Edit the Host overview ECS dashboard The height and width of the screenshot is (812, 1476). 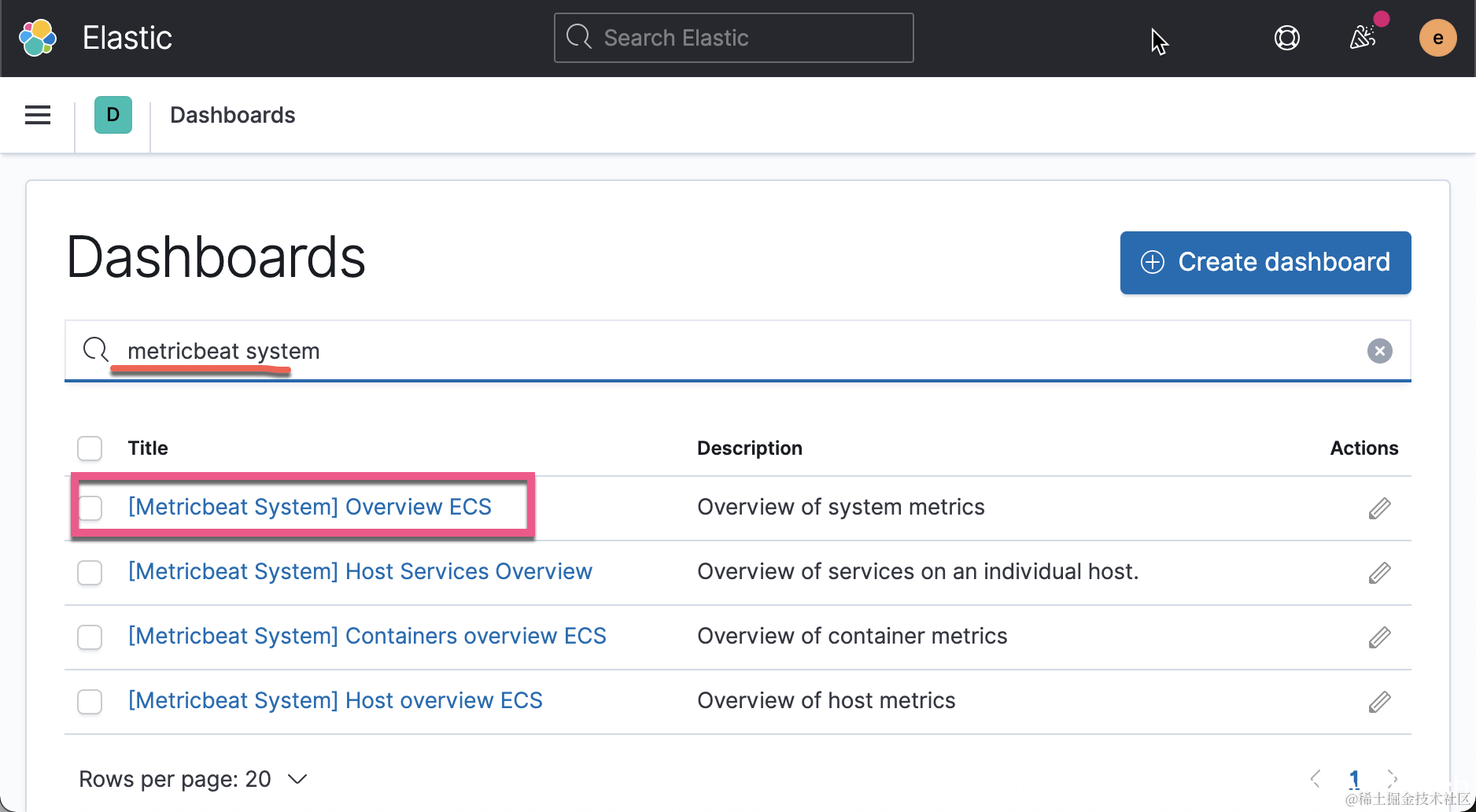[1379, 702]
